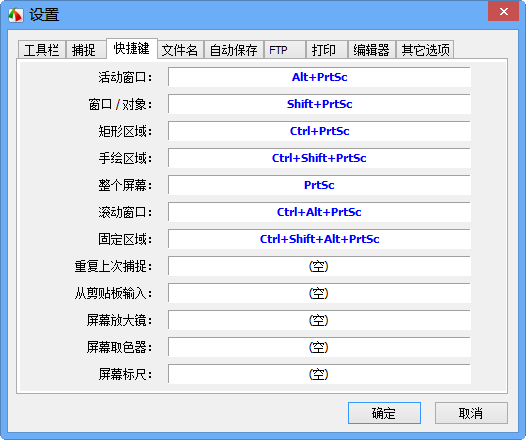Click the 滚动窗口 hotkey field
The image size is (526, 440).
(319, 212)
